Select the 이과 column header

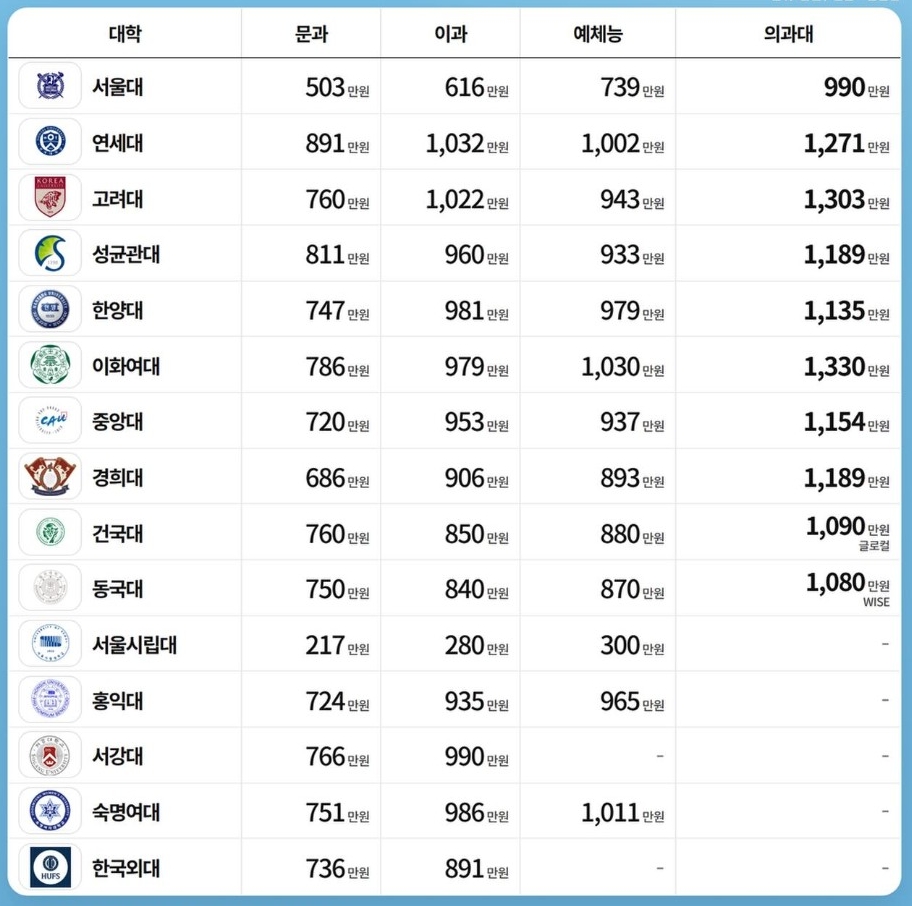point(451,34)
